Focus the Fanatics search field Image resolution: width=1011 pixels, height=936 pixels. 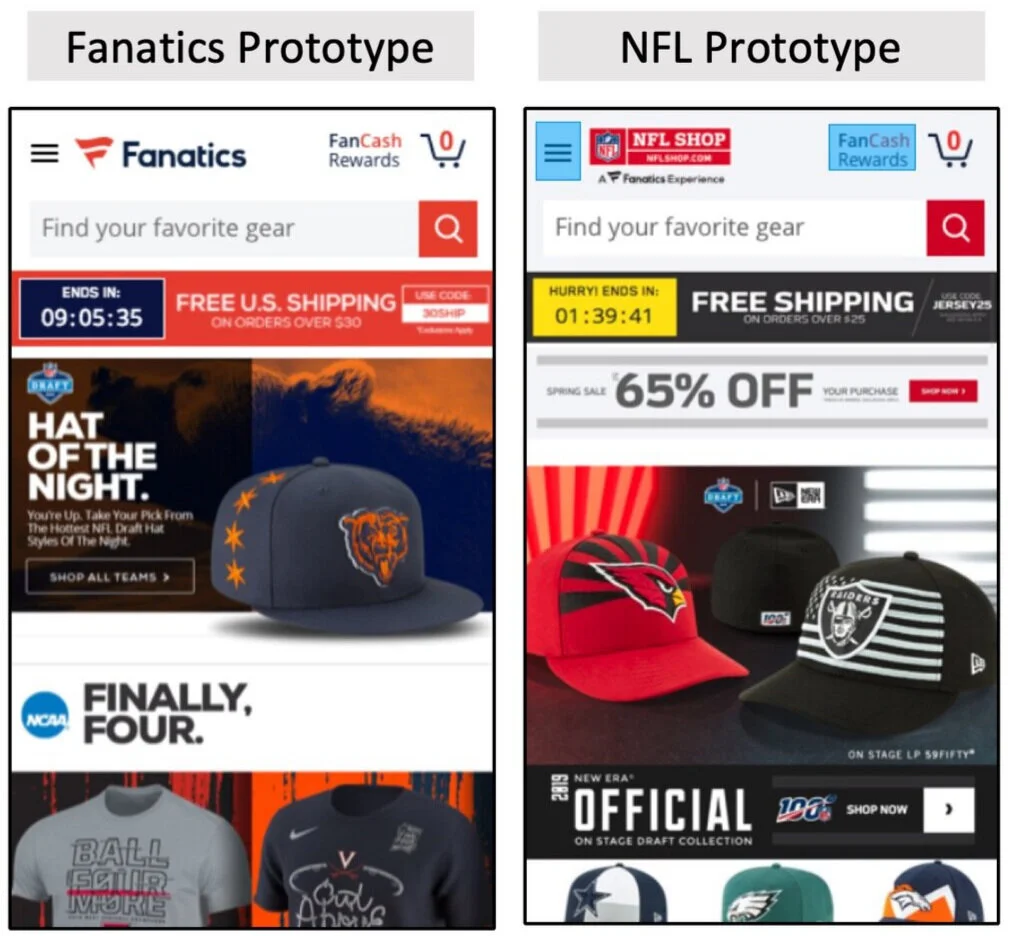pos(224,228)
